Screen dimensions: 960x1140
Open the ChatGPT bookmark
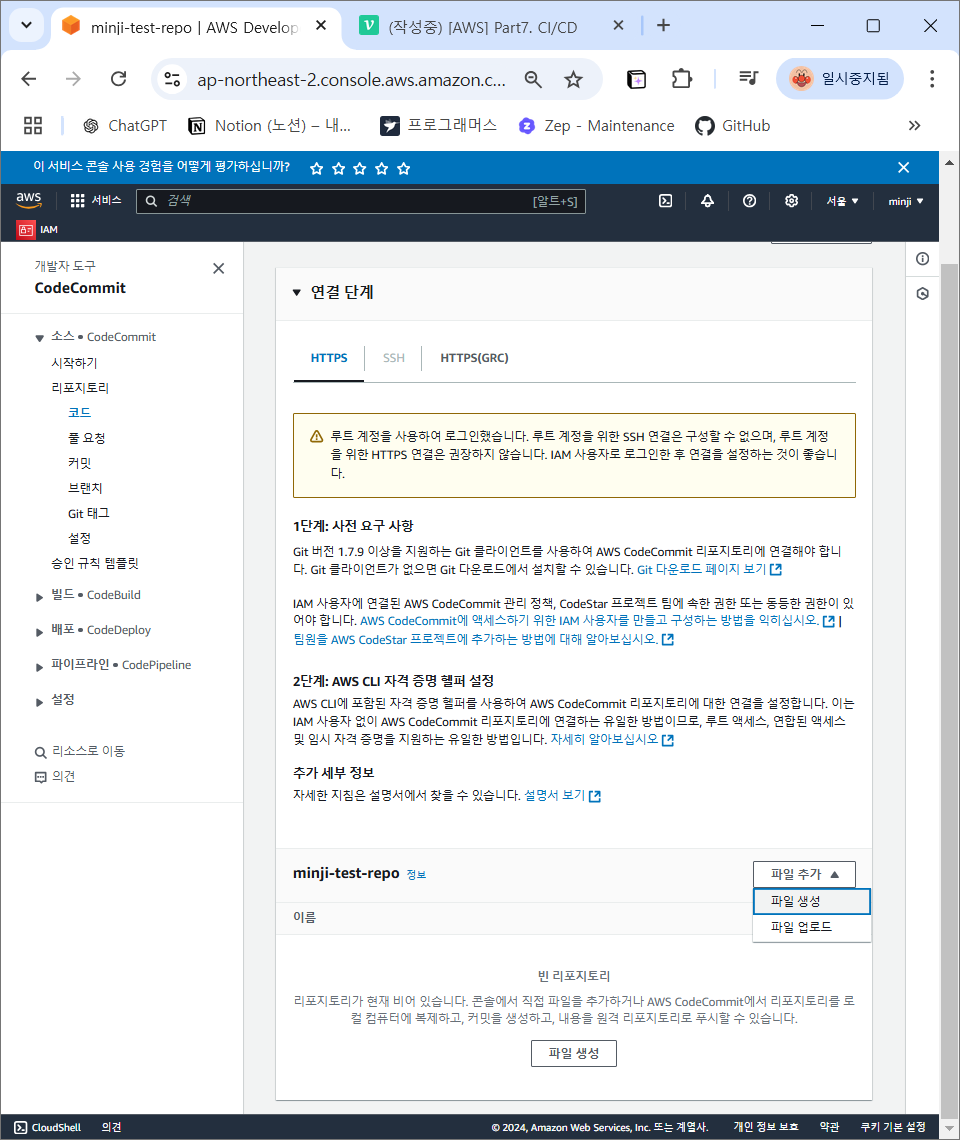pos(124,126)
